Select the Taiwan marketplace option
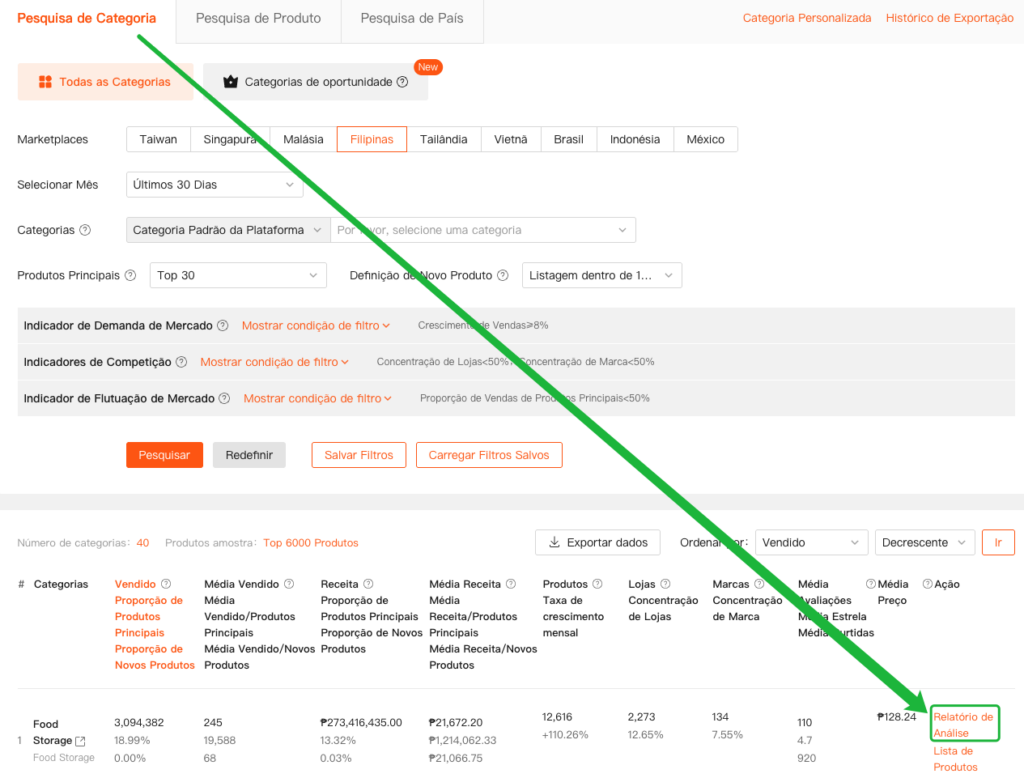1024x778 pixels. point(158,139)
